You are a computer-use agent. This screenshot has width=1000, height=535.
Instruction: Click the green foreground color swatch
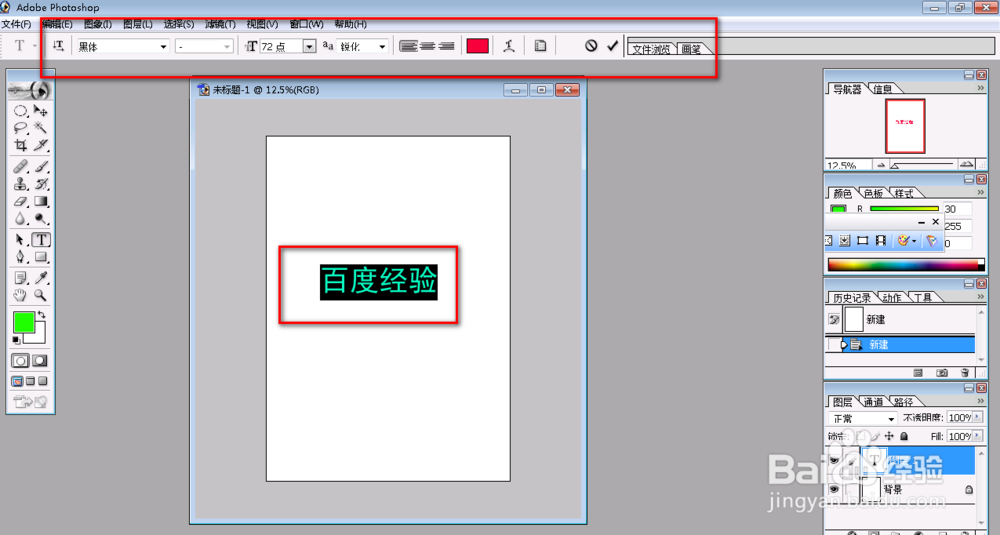(x=24, y=322)
